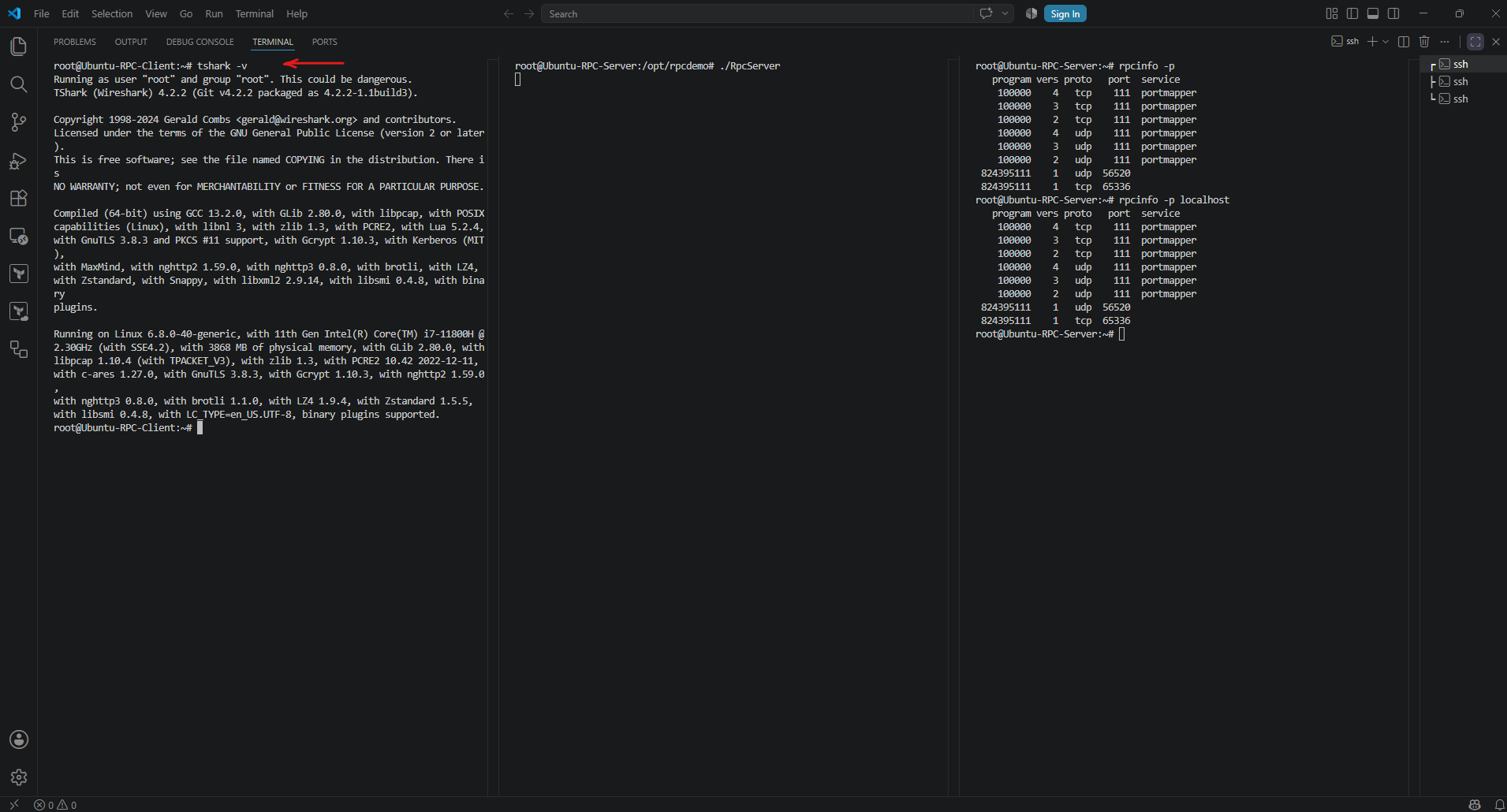Open the HashiCorp Terraform view
The width and height of the screenshot is (1507, 812).
[19, 274]
